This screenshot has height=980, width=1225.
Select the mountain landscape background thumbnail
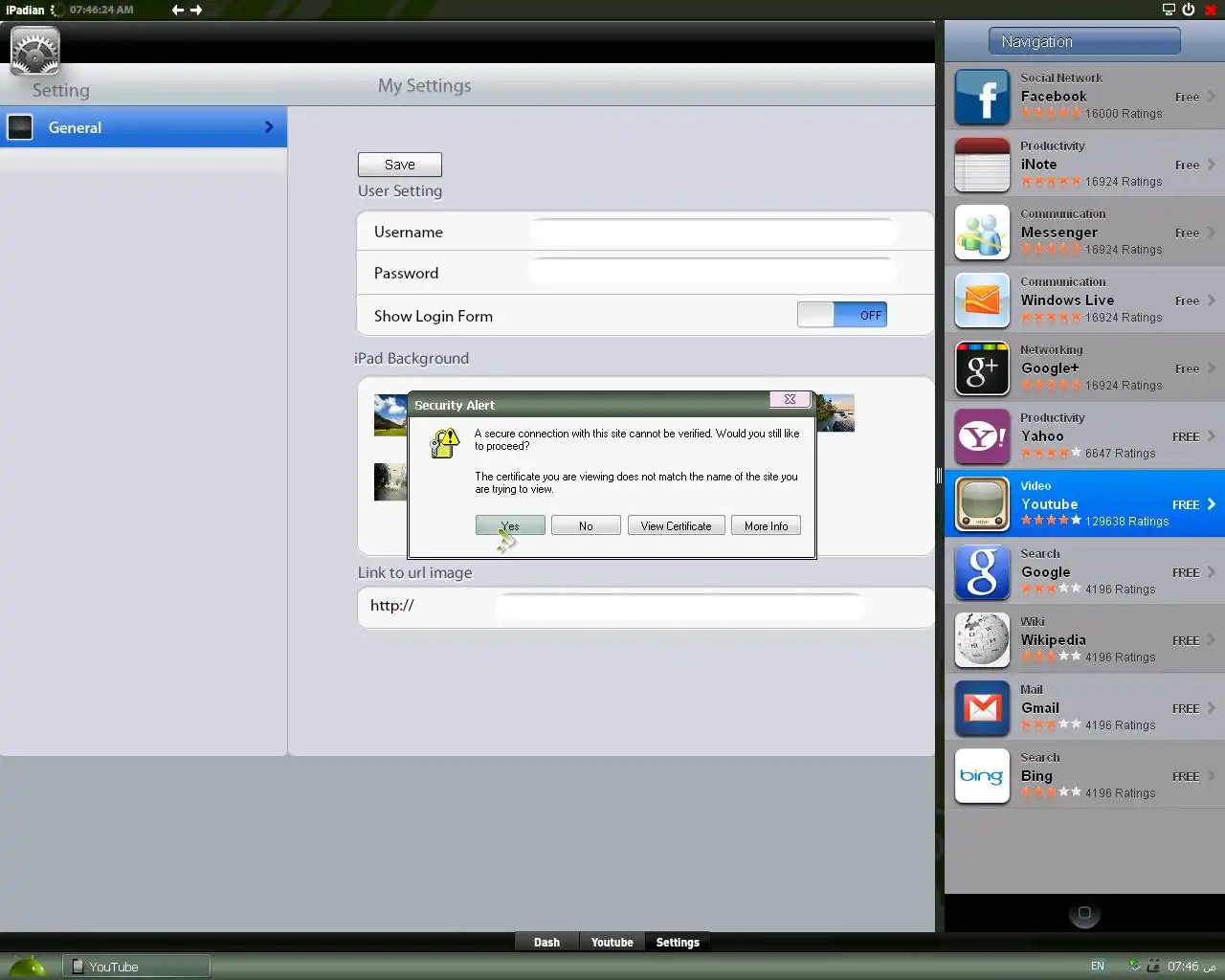pos(390,413)
